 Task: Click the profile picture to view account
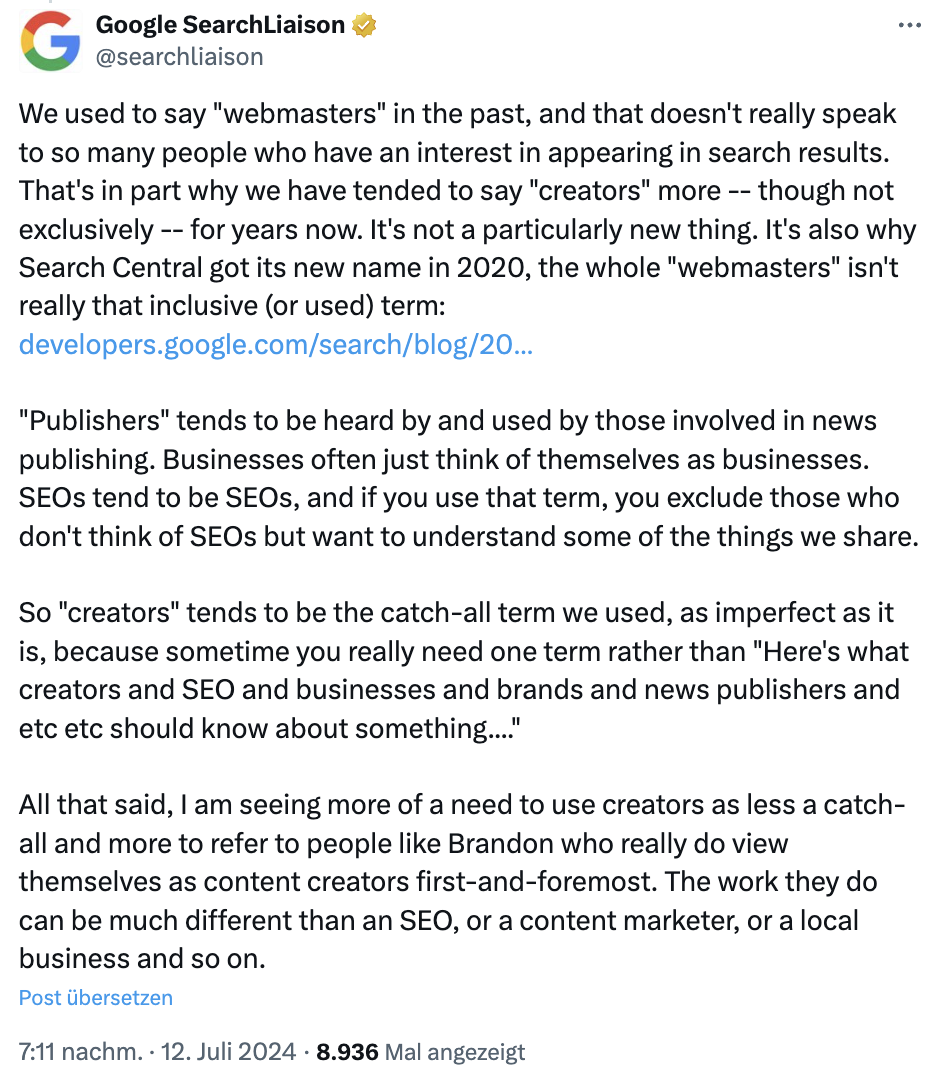tap(47, 41)
